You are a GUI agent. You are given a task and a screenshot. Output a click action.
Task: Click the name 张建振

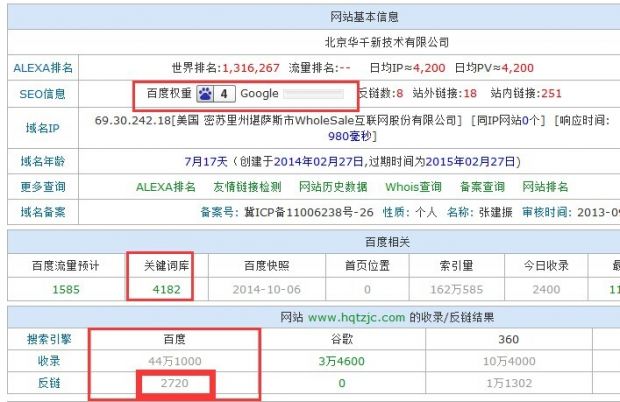point(495,212)
